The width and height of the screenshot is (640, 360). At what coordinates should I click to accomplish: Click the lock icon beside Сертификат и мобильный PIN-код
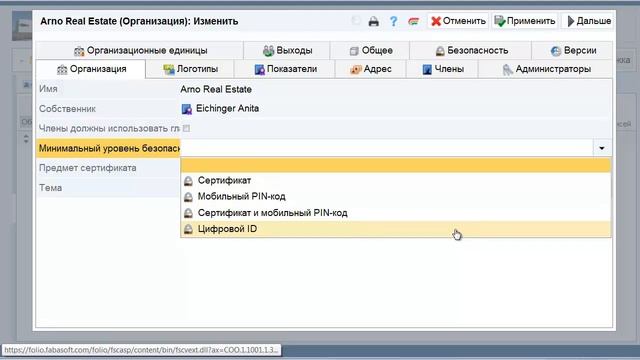(188, 213)
